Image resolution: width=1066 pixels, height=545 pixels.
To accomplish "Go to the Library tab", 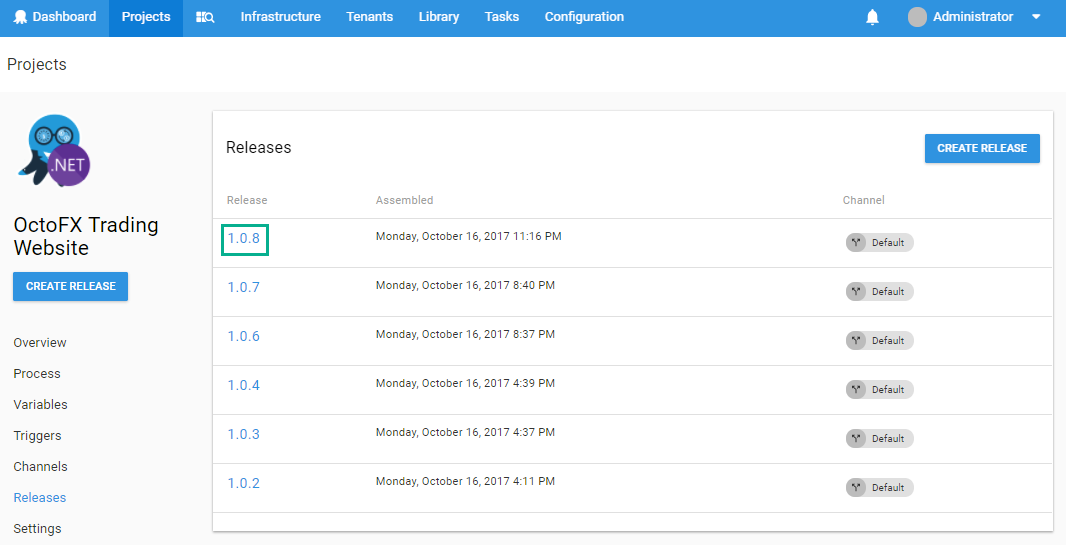I will 439,17.
